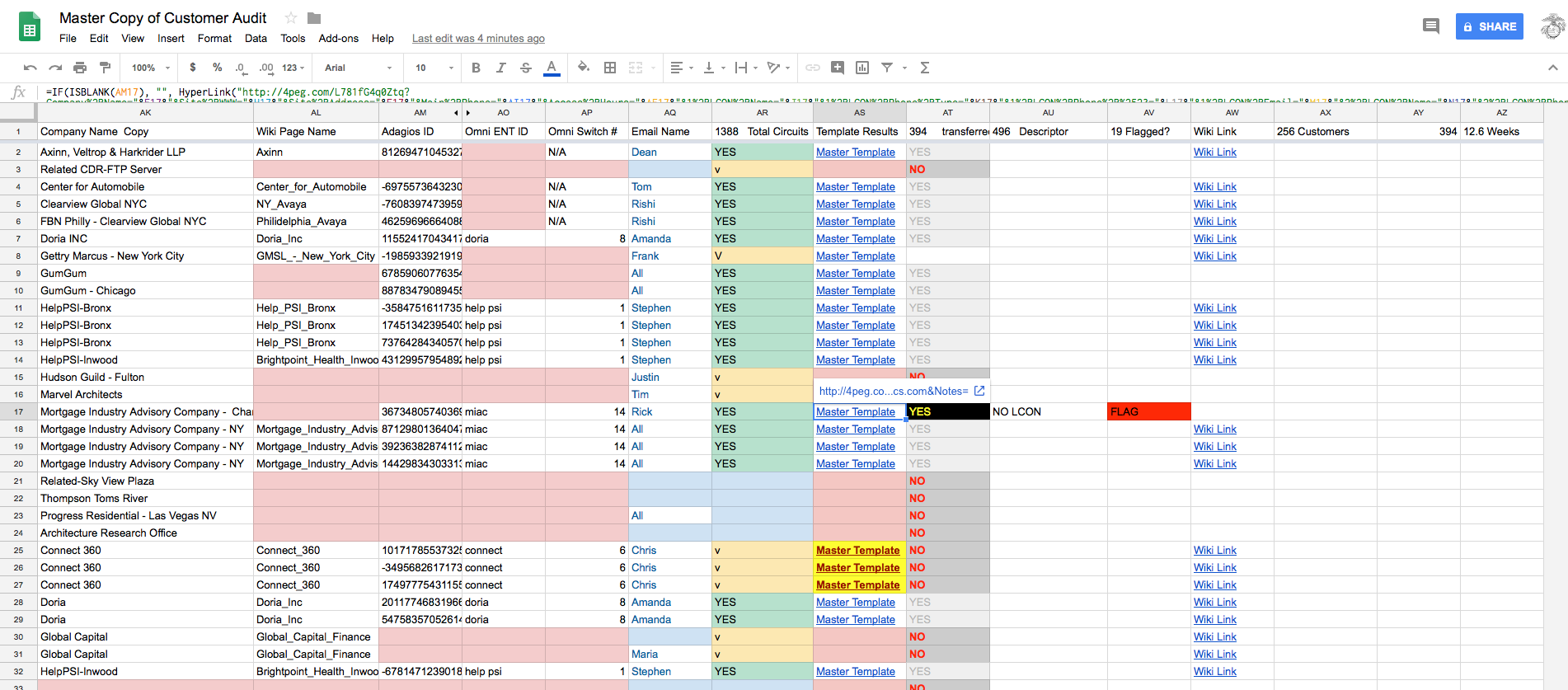Open vertical align dropdown
Screen dimensions: 1568x690
point(713,68)
